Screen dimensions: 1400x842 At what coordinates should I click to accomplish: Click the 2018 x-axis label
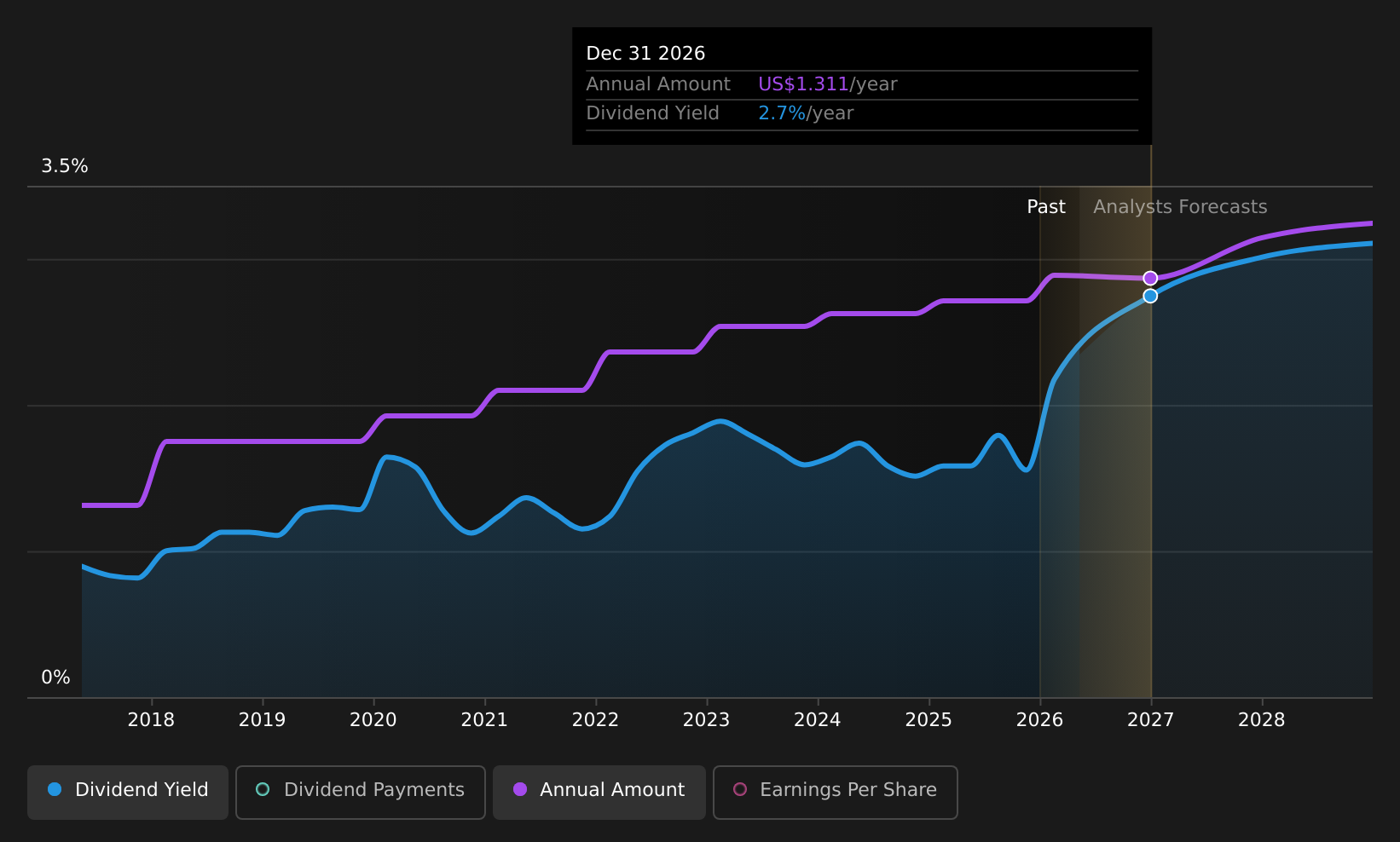(151, 720)
